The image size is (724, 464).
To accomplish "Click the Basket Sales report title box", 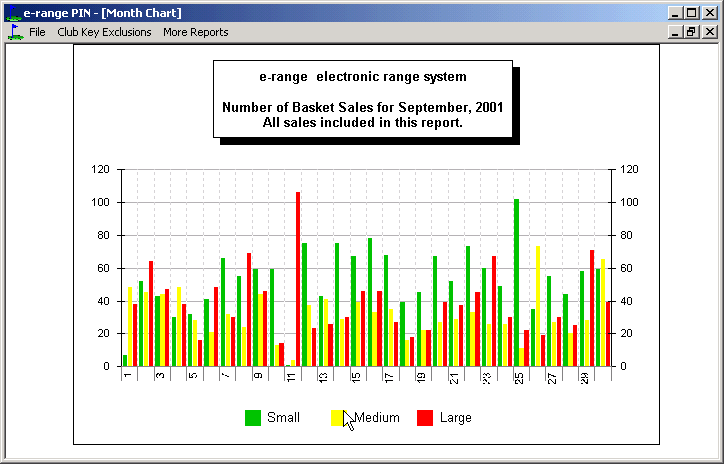I will pos(362,100).
